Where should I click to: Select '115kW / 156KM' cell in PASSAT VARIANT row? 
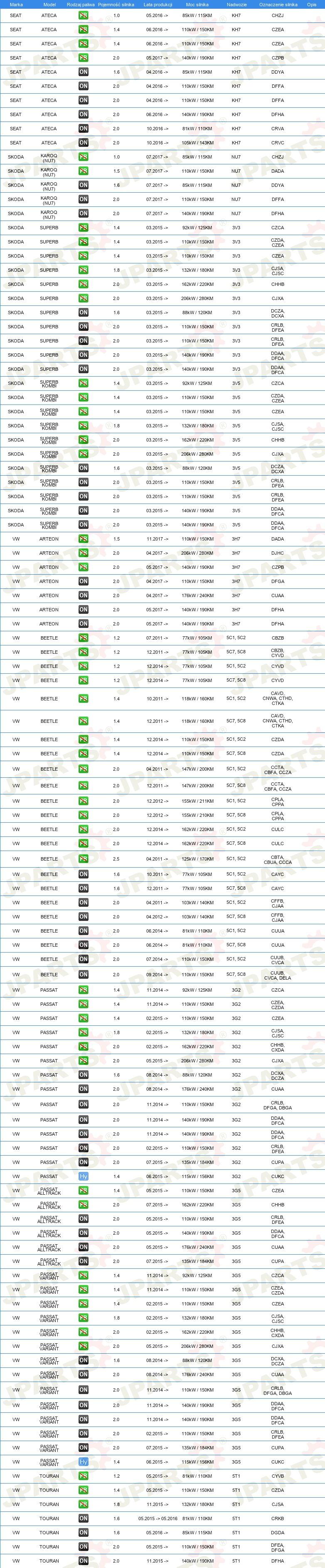(197, 1462)
